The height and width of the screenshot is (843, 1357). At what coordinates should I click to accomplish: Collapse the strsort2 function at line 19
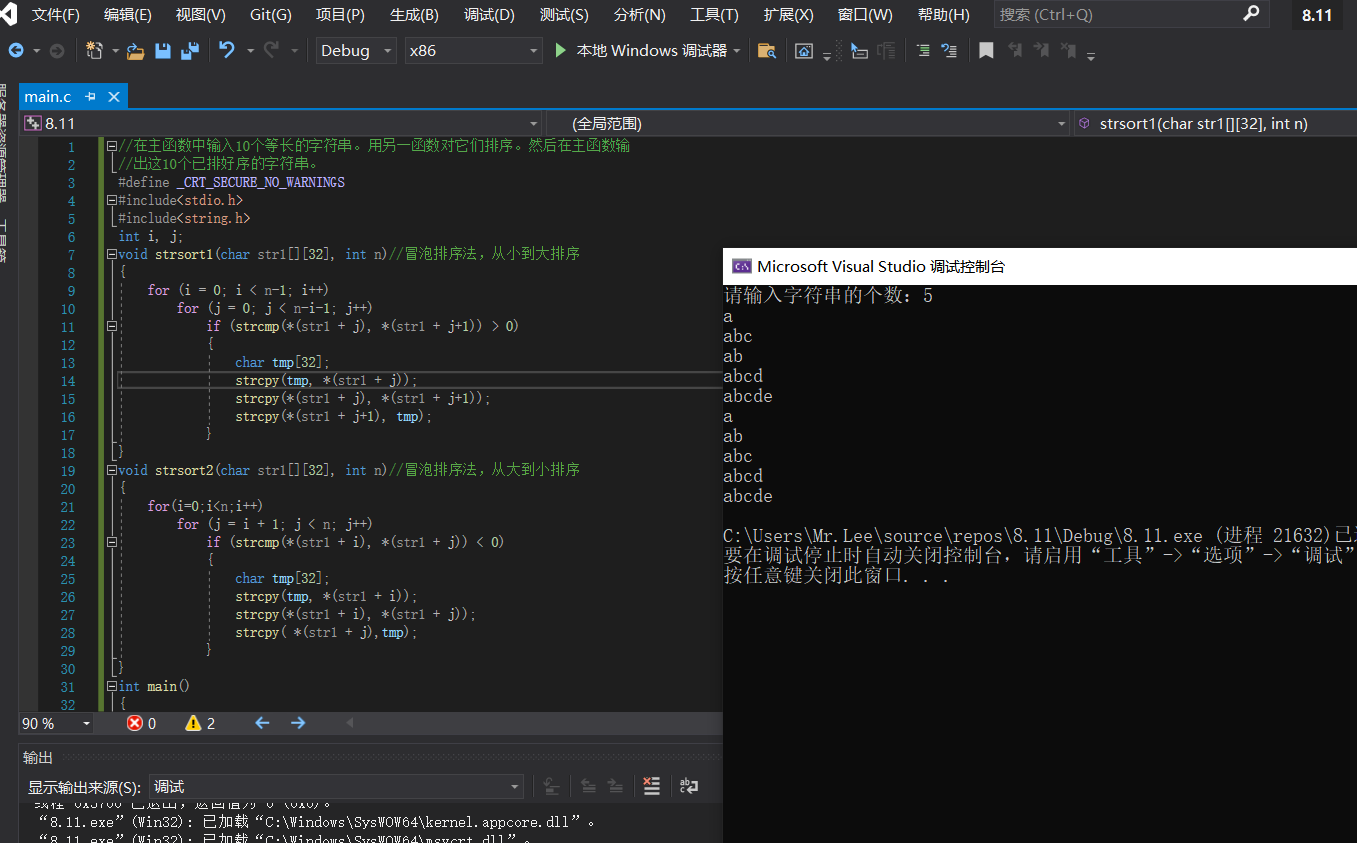[x=112, y=470]
